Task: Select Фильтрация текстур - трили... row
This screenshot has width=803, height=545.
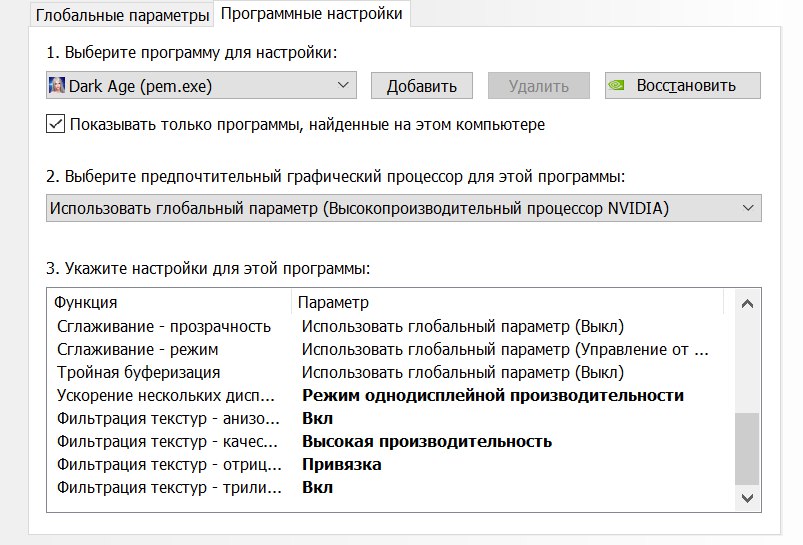Action: (x=391, y=488)
